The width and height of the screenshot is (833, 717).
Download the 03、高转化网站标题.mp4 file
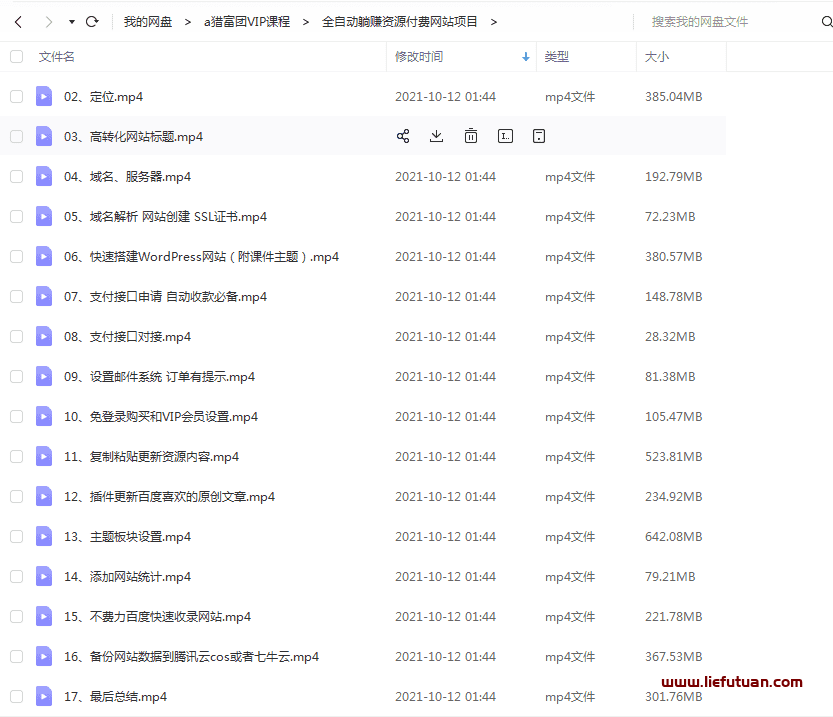(x=436, y=136)
